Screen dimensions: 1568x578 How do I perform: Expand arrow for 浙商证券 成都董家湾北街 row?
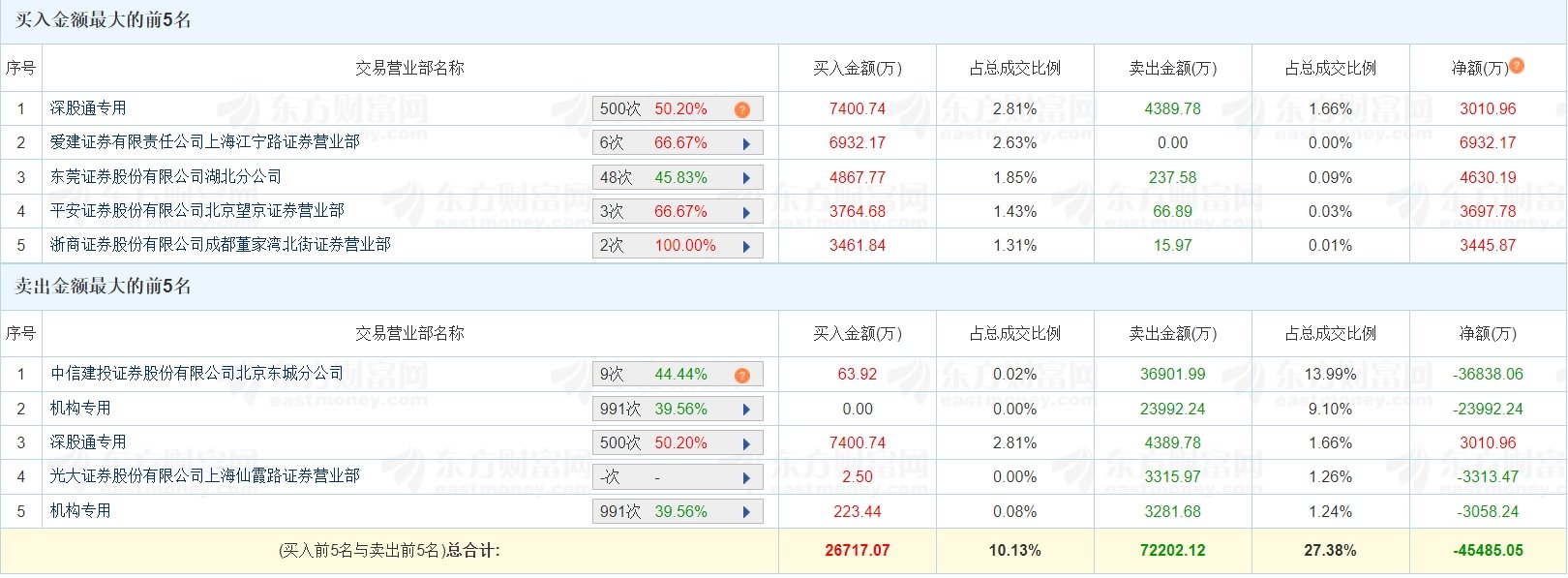pyautogui.click(x=746, y=246)
